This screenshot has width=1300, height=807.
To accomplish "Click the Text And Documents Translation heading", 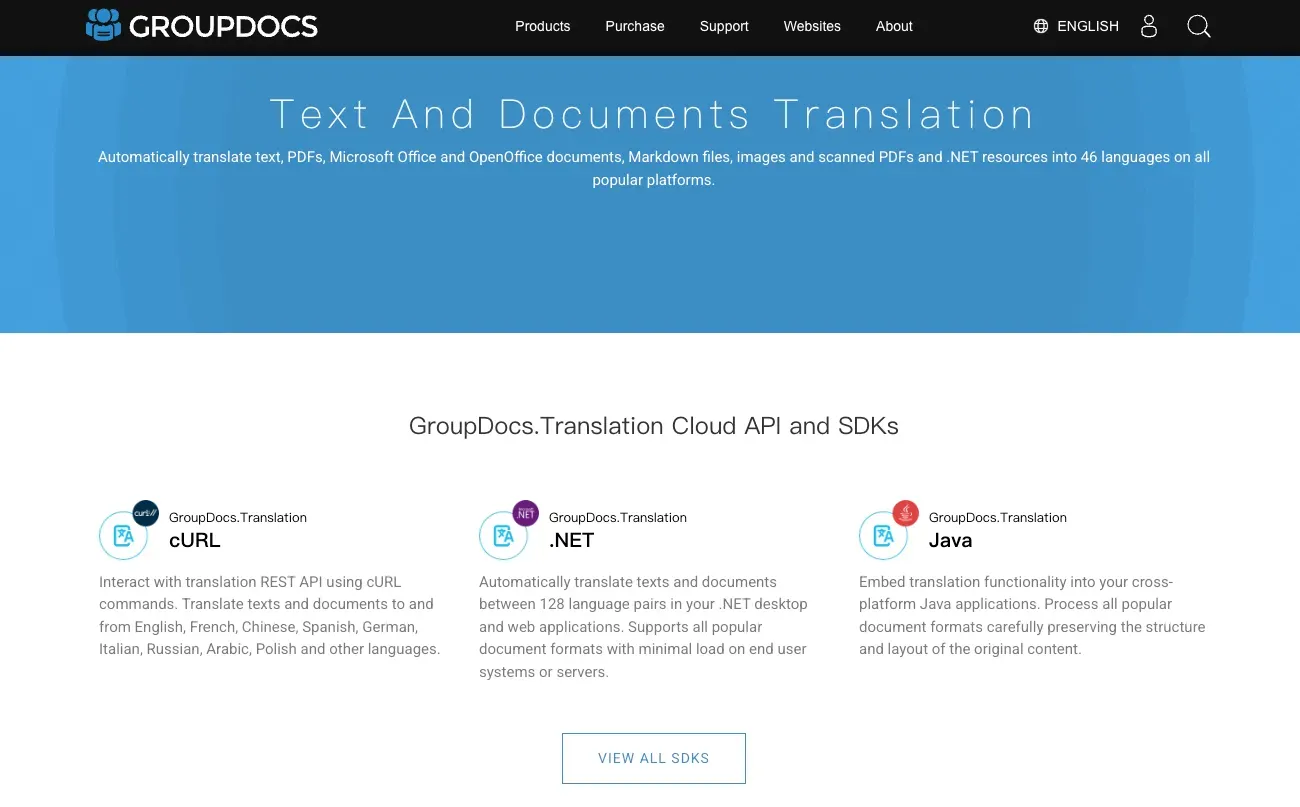I will click(652, 114).
